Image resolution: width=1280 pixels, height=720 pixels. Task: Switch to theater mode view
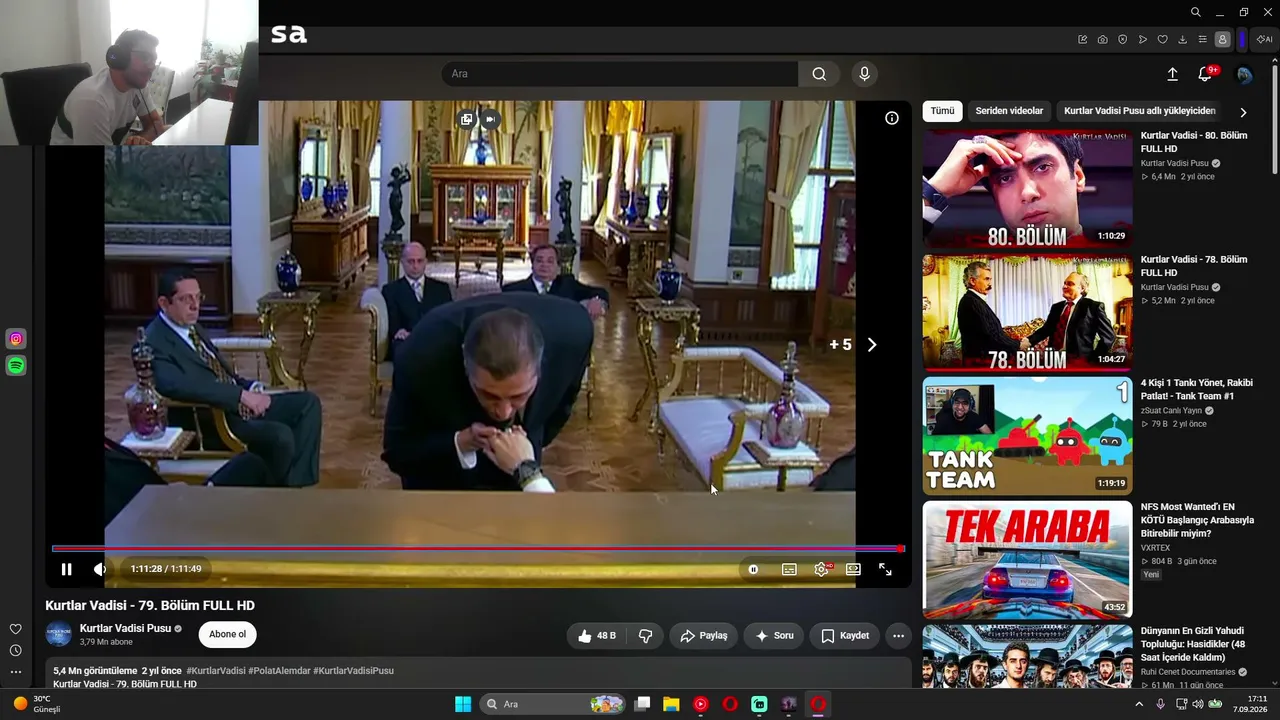[x=853, y=569]
